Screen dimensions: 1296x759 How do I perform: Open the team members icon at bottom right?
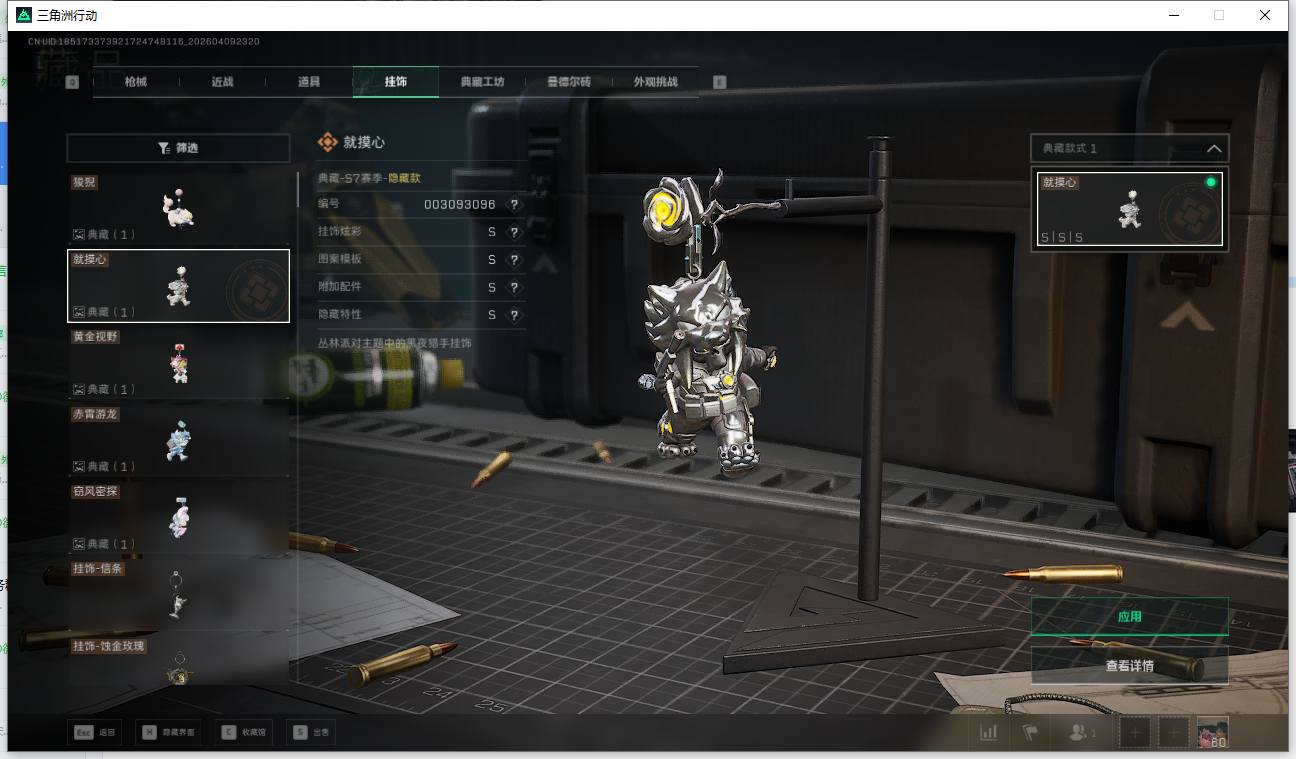(x=1081, y=732)
